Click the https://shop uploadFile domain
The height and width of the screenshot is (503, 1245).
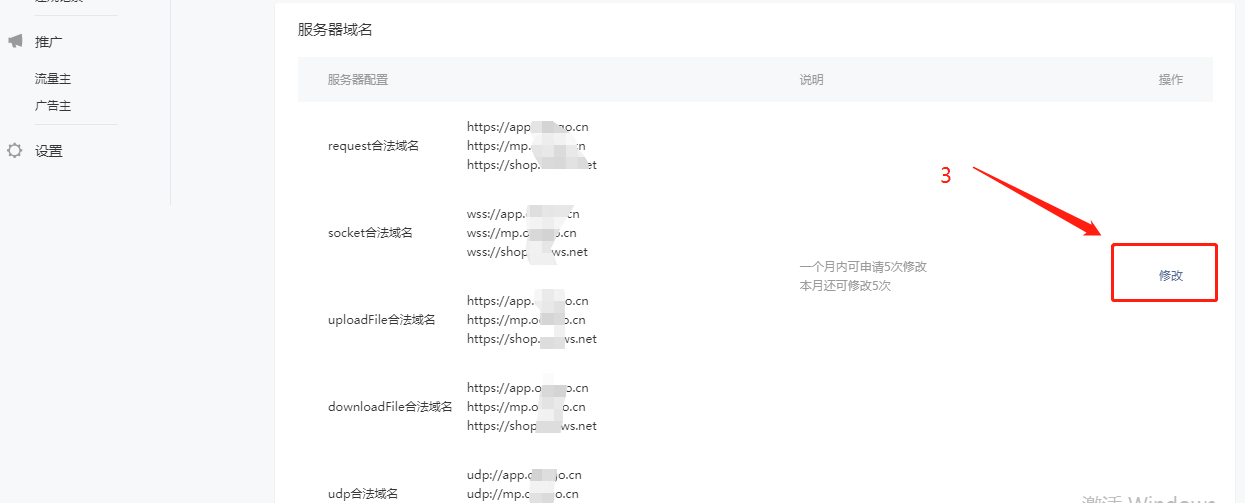pyautogui.click(x=532, y=339)
